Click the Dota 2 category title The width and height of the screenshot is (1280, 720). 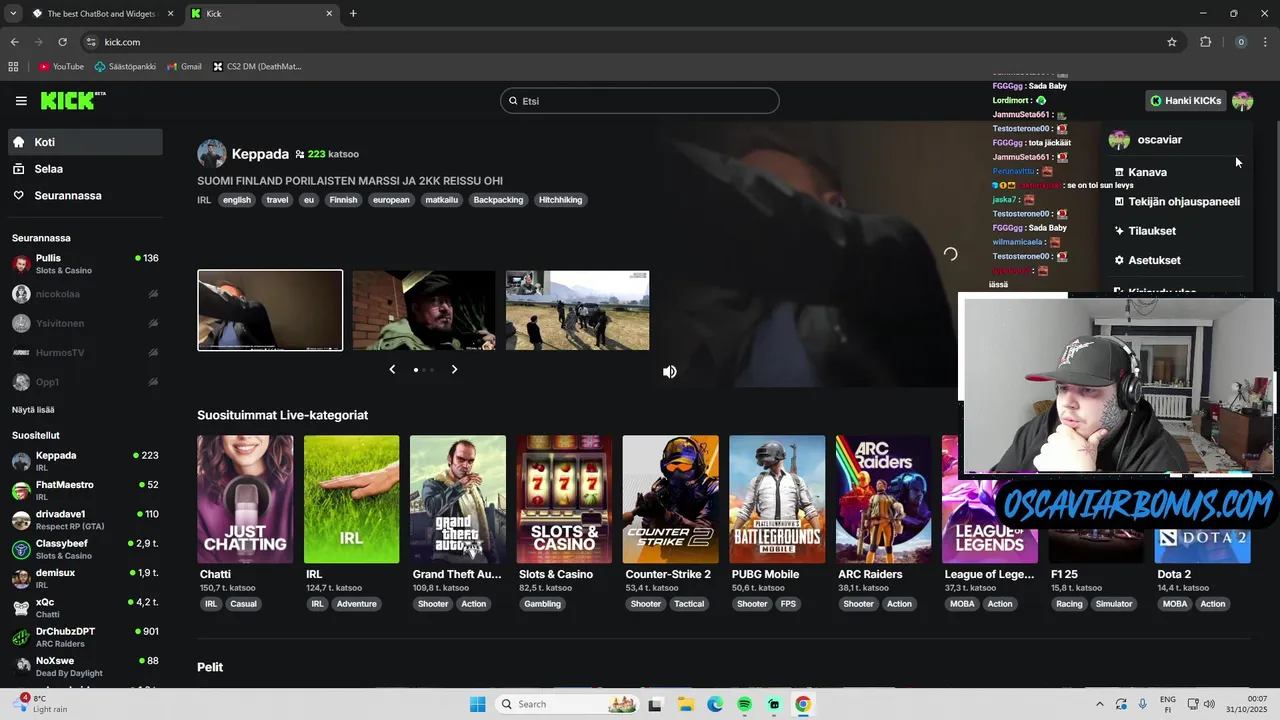pos(1174,574)
